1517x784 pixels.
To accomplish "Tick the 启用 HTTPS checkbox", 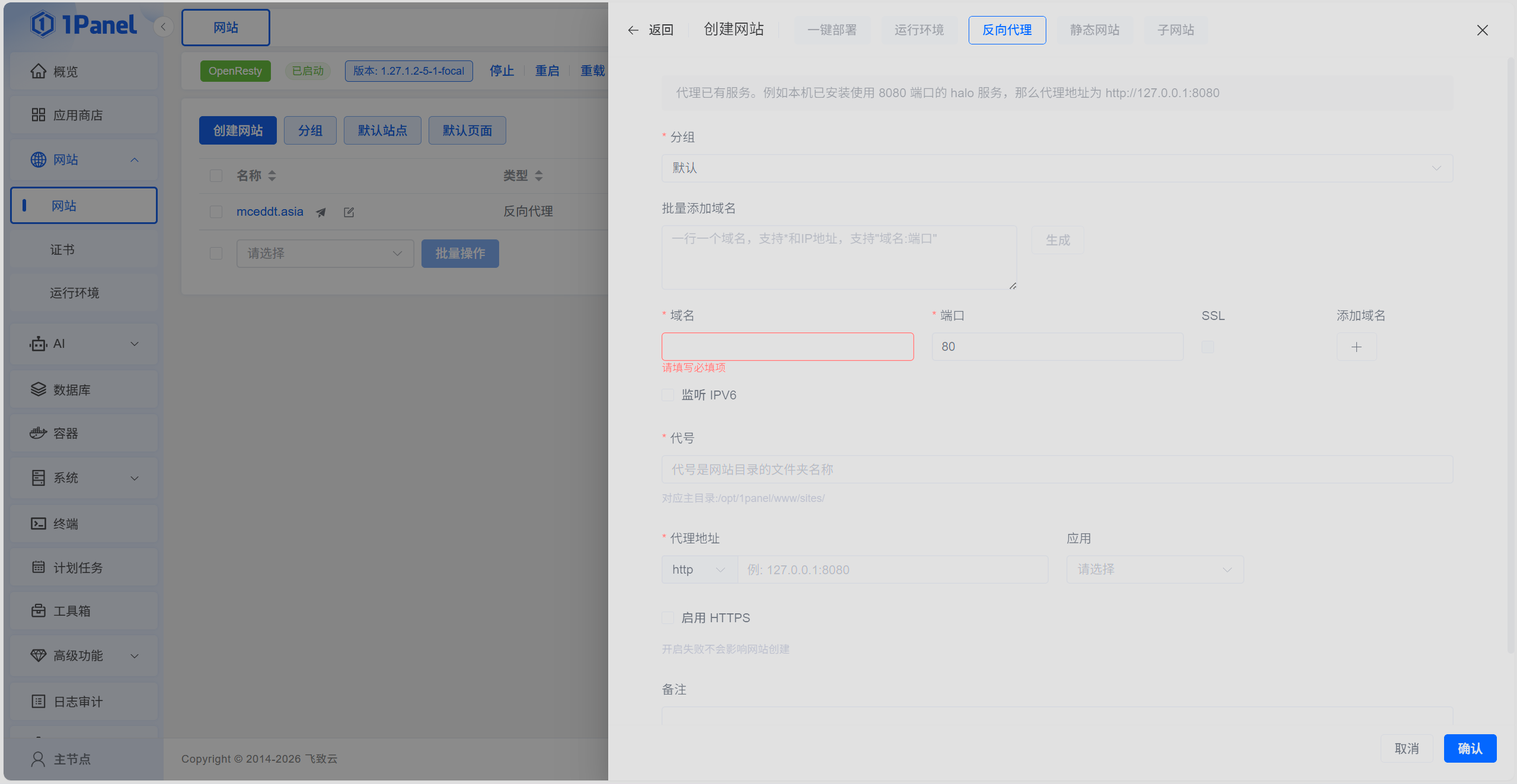I will tap(668, 618).
